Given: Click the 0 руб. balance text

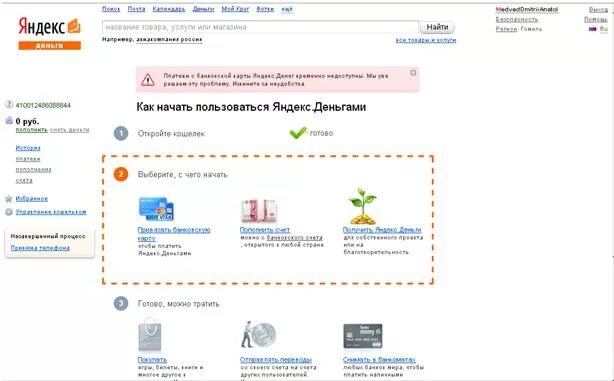Looking at the screenshot, I should point(27,121).
